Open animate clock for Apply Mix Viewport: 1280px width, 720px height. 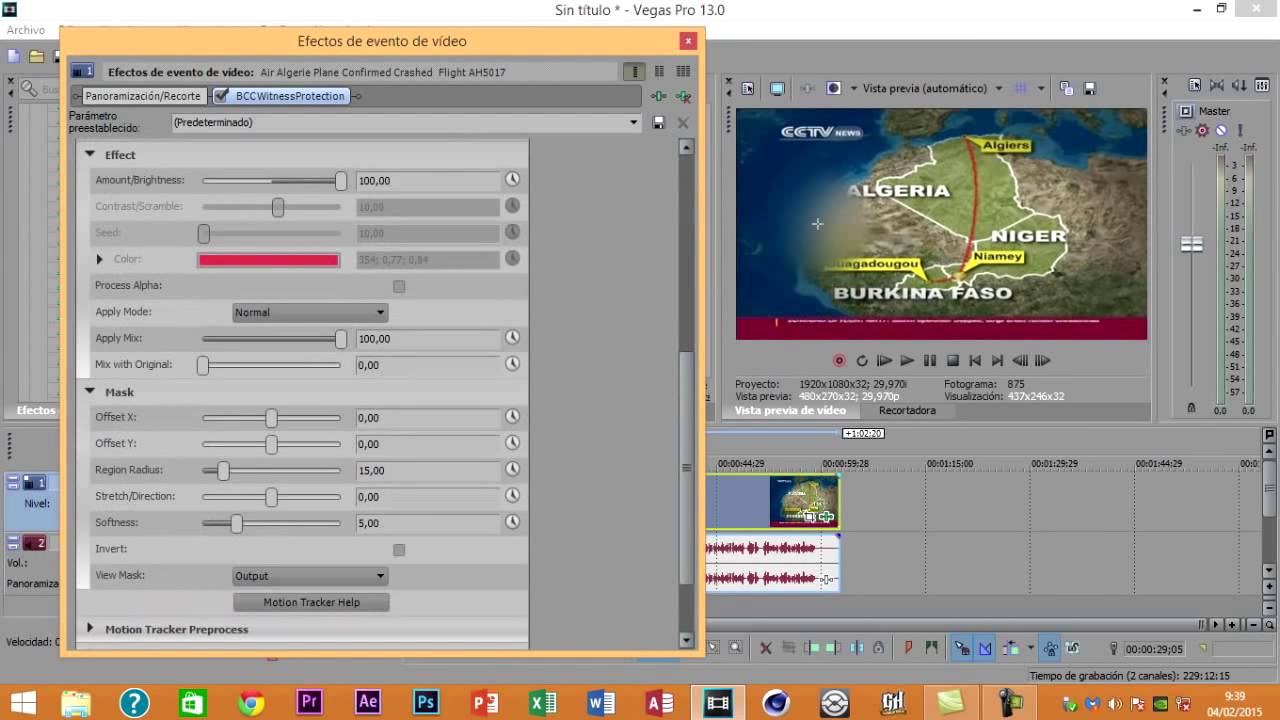pos(512,338)
